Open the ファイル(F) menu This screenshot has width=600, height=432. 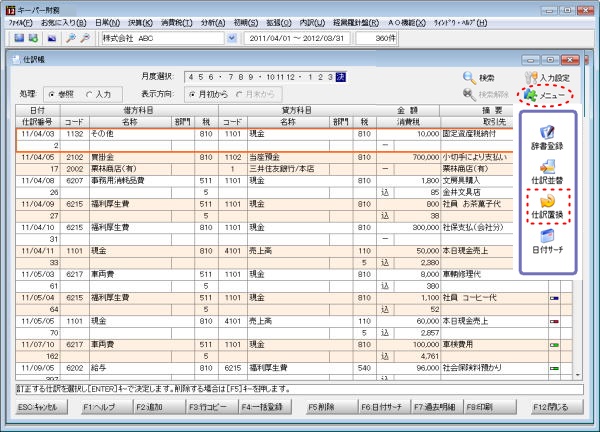(x=20, y=23)
